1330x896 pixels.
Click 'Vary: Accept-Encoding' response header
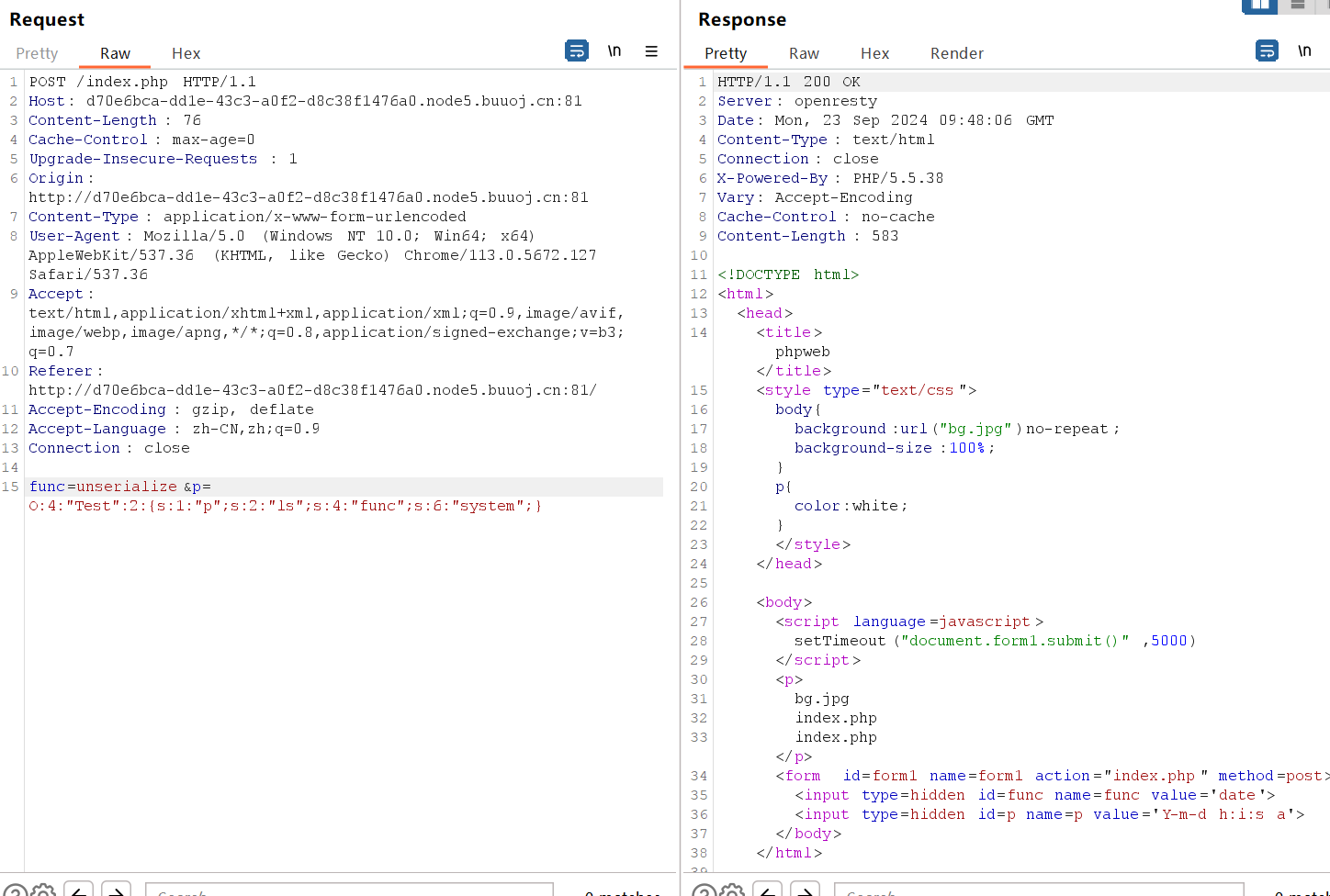coord(815,197)
